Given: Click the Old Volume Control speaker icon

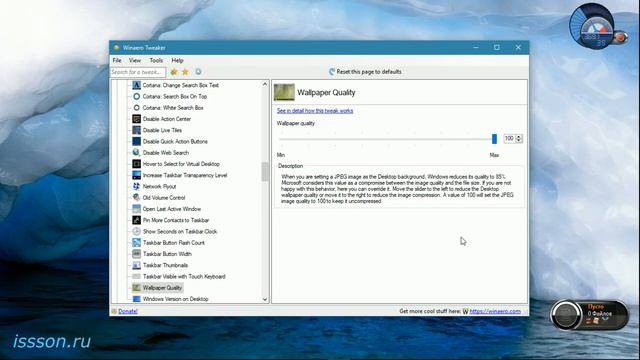Looking at the screenshot, I should 136,198.
